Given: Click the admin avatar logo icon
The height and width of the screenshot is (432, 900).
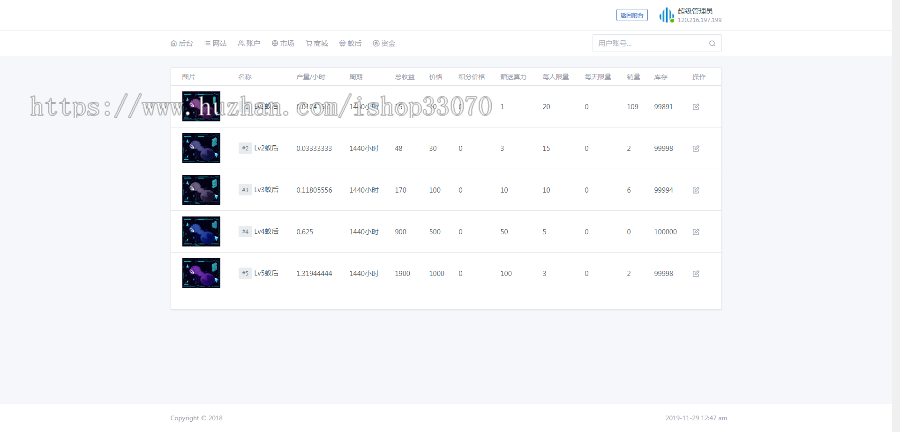Looking at the screenshot, I should (666, 15).
